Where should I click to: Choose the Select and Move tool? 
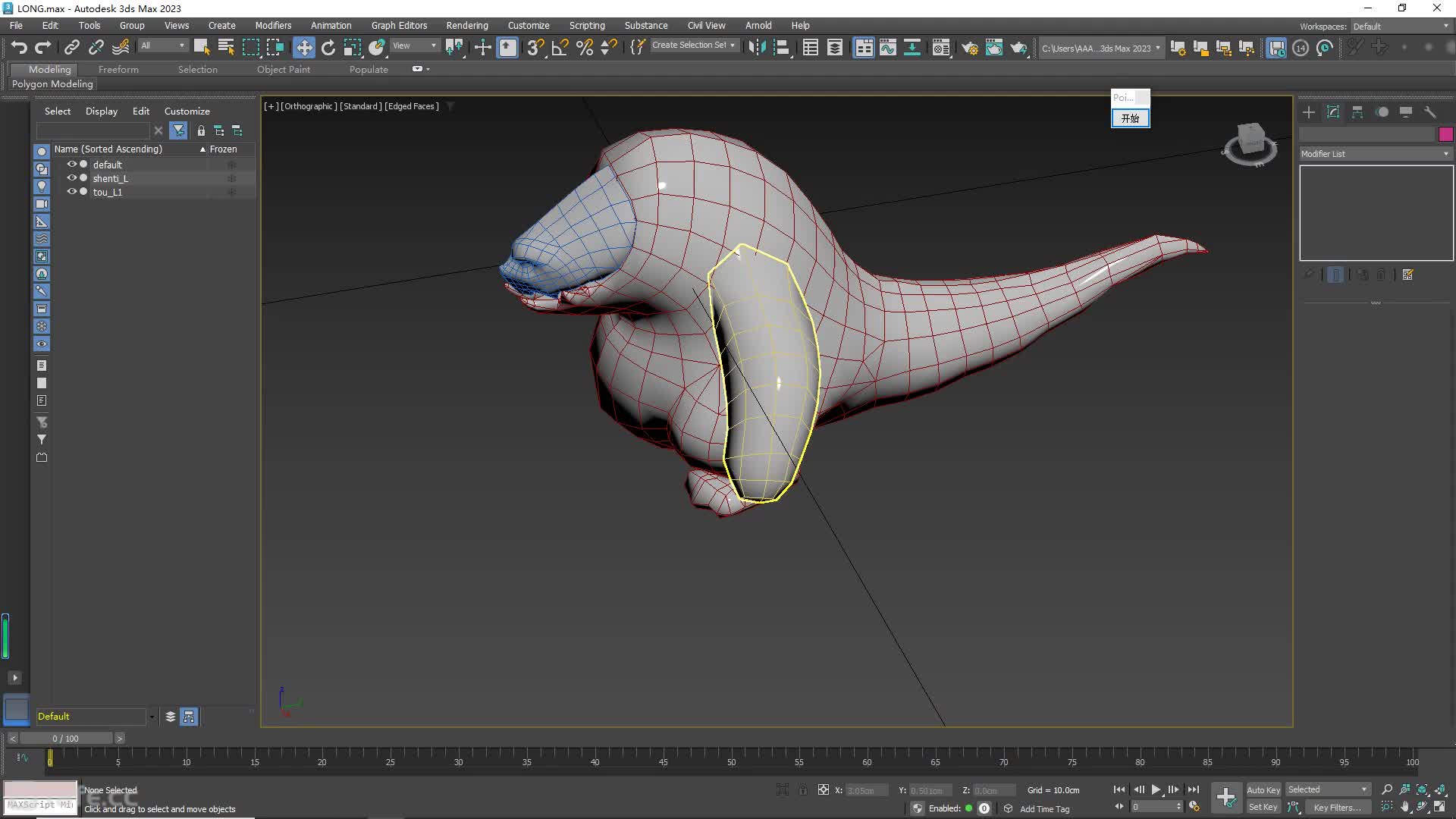pyautogui.click(x=304, y=48)
